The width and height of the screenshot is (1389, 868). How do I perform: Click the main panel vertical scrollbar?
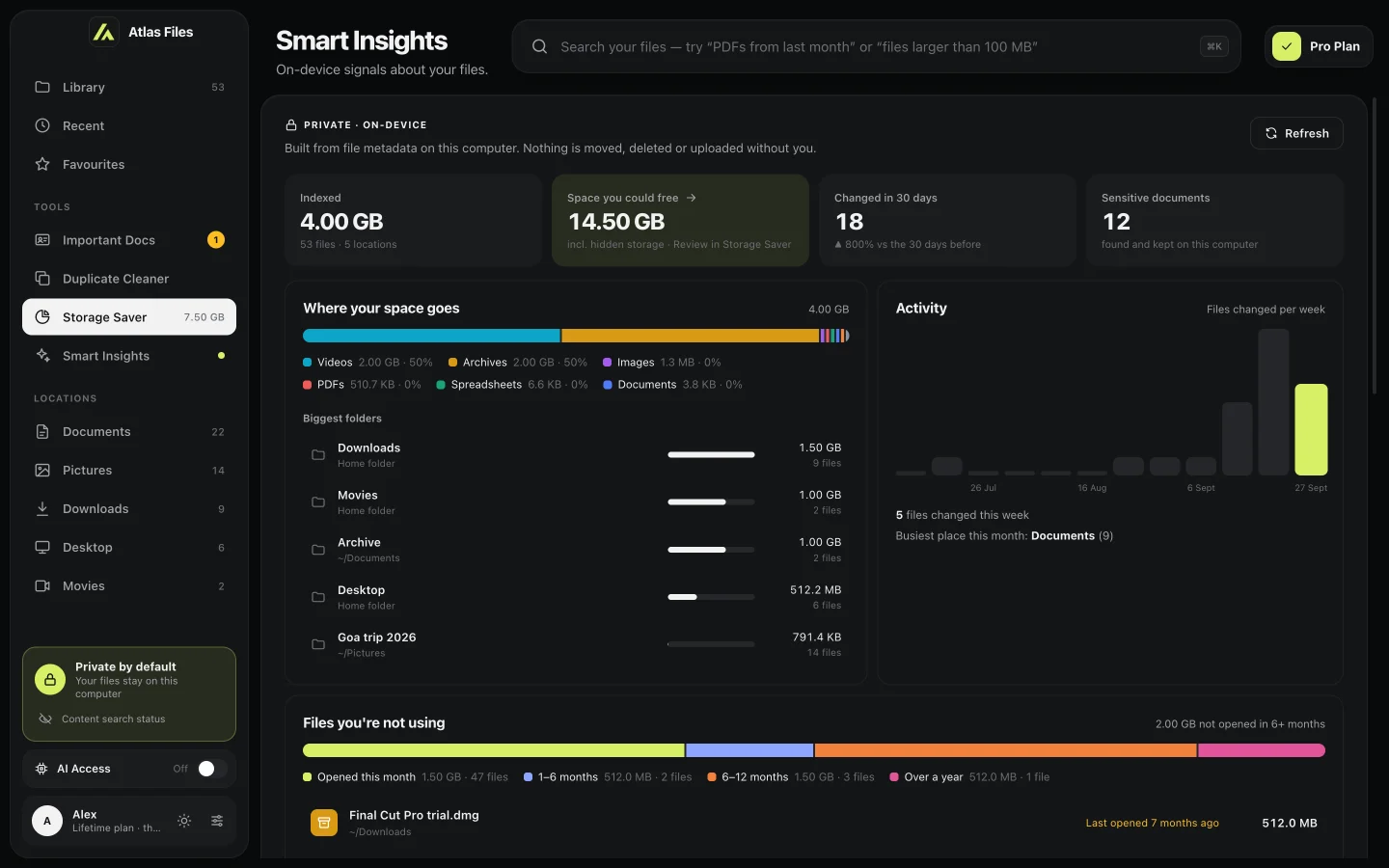tap(1375, 244)
